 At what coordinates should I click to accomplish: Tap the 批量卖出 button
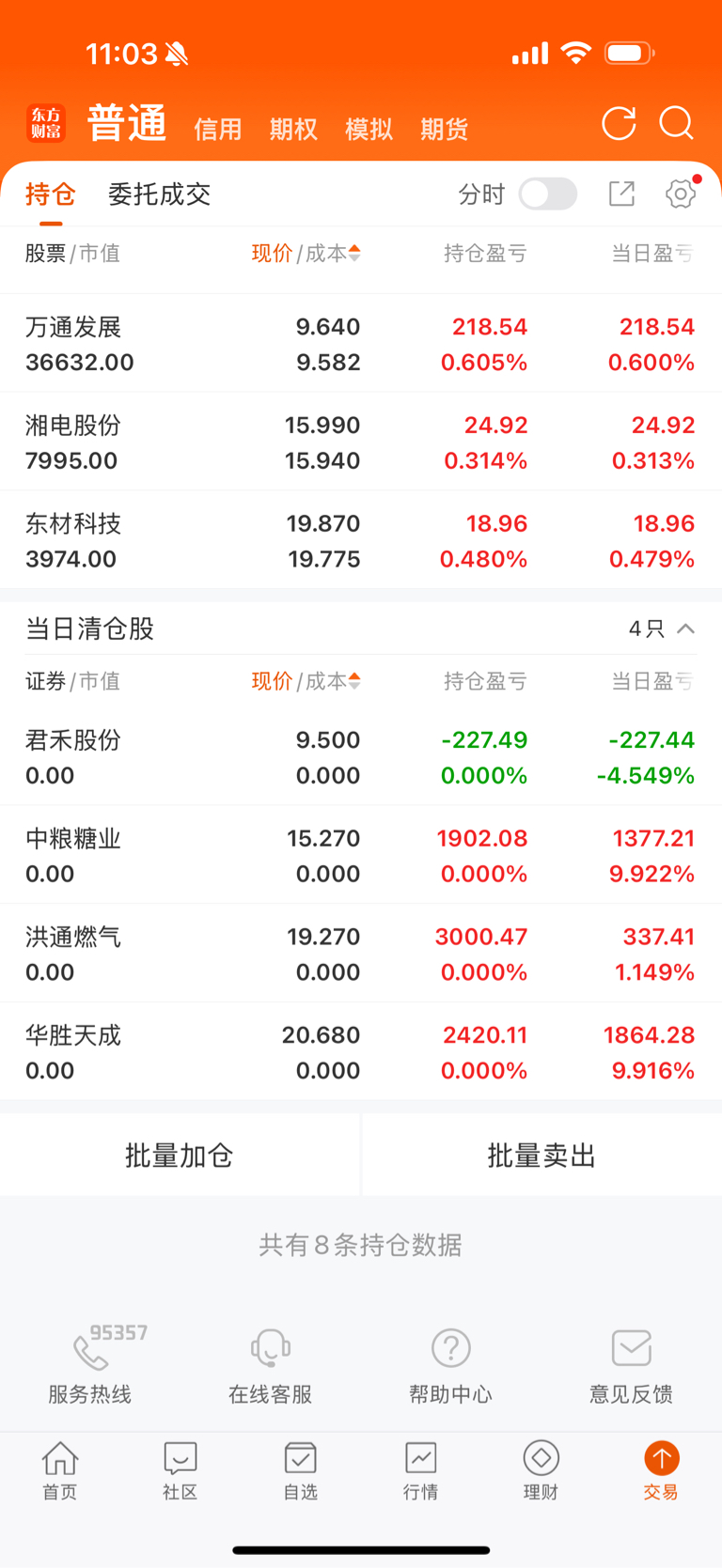541,1155
